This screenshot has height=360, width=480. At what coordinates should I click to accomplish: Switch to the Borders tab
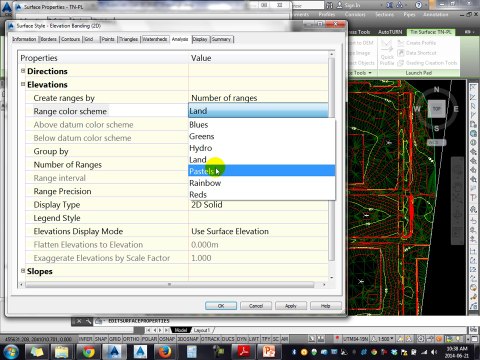49,39
